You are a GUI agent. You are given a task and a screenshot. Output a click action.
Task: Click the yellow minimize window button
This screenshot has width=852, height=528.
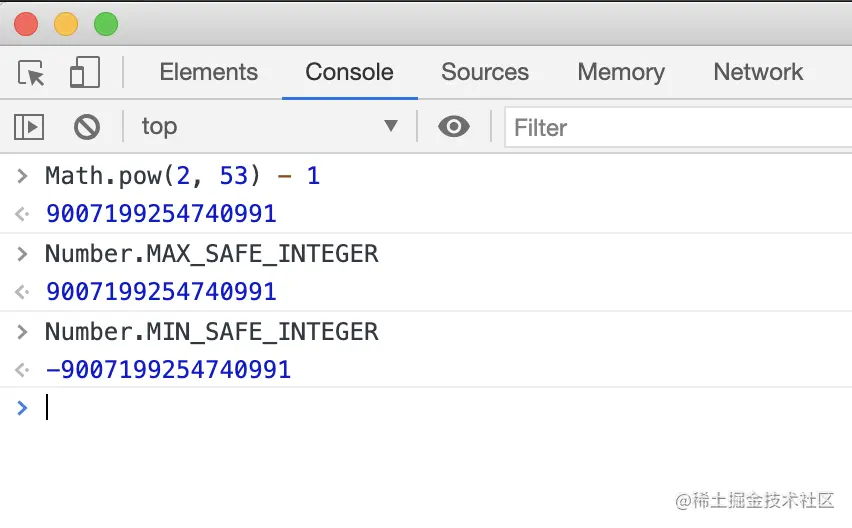click(66, 24)
